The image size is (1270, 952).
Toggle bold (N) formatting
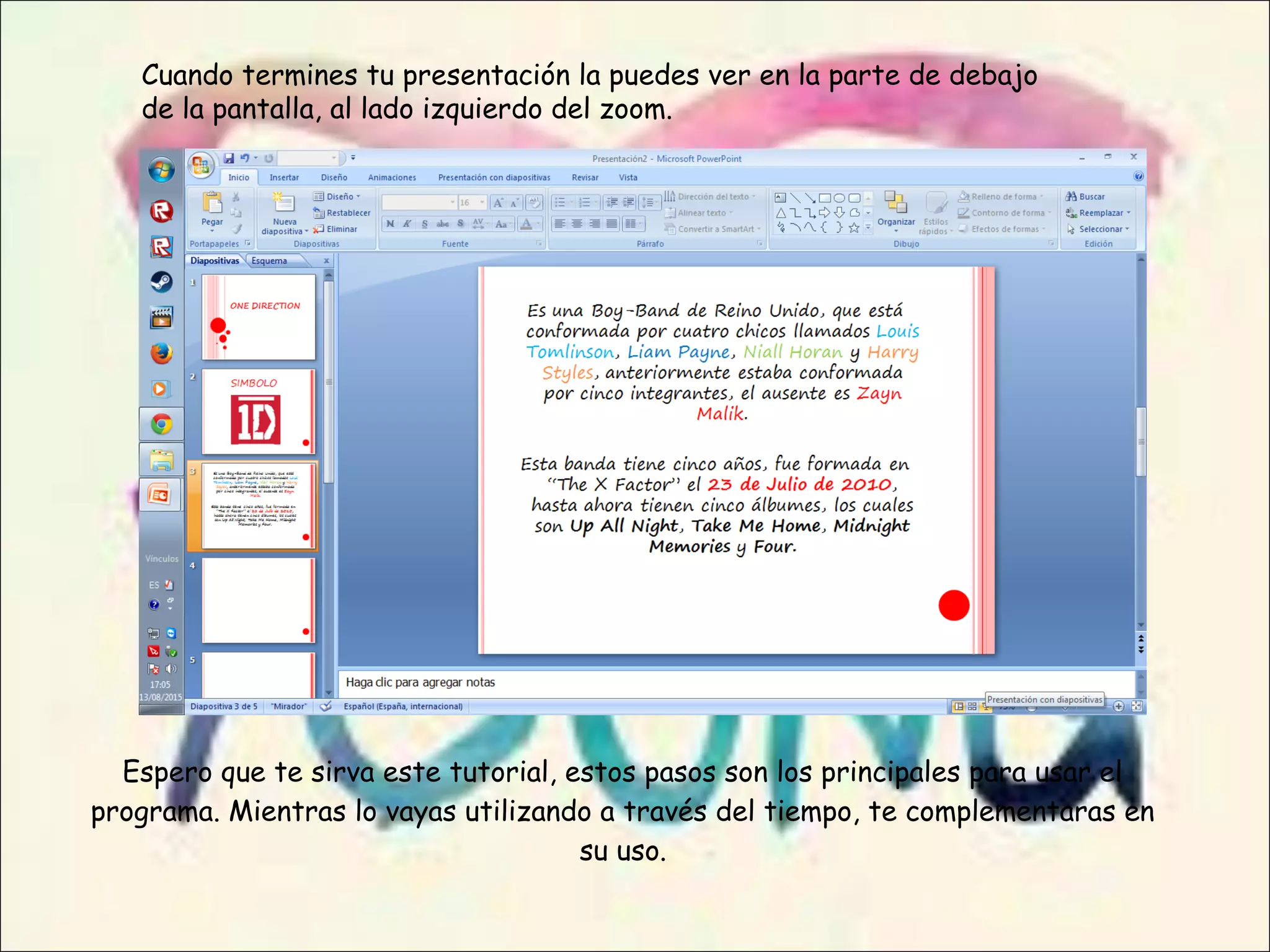click(x=390, y=224)
